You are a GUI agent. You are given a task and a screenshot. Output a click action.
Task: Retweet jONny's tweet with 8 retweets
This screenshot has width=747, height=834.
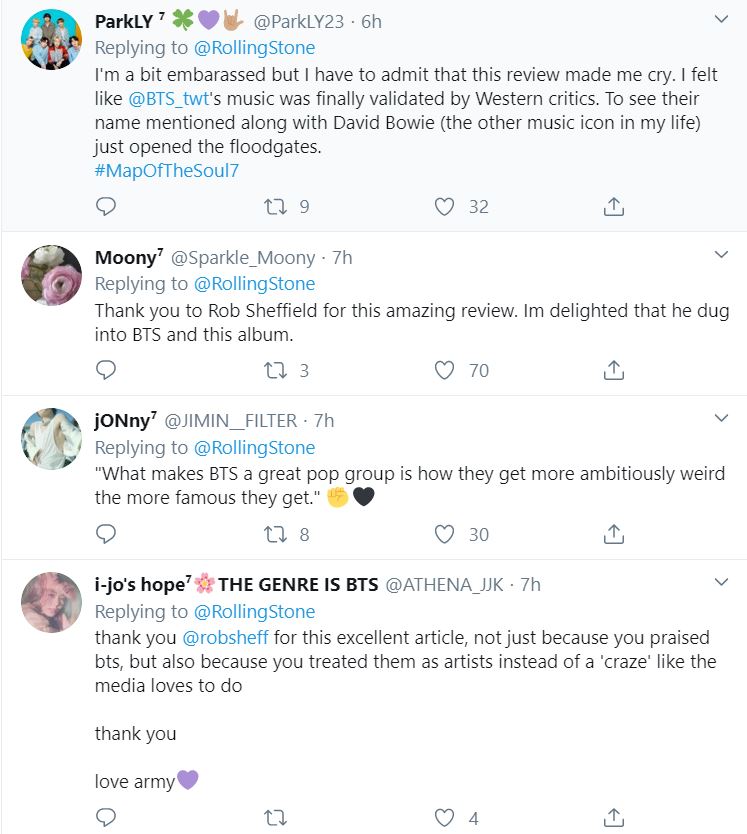point(275,534)
